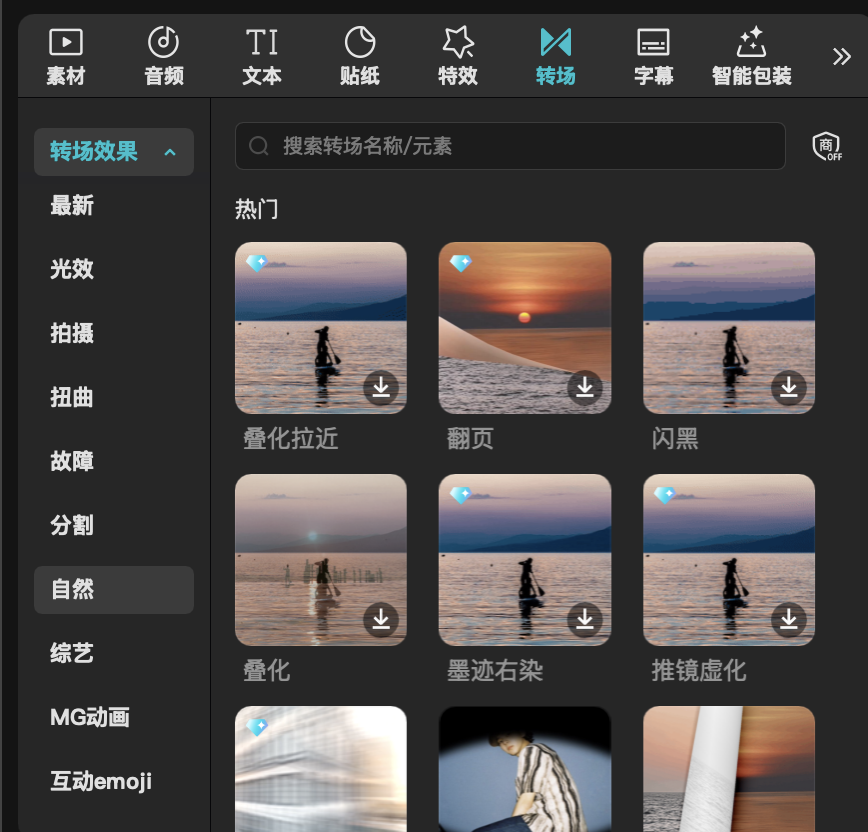
Task: Click the VIP diamond badge on 翻页
Action: 461,263
